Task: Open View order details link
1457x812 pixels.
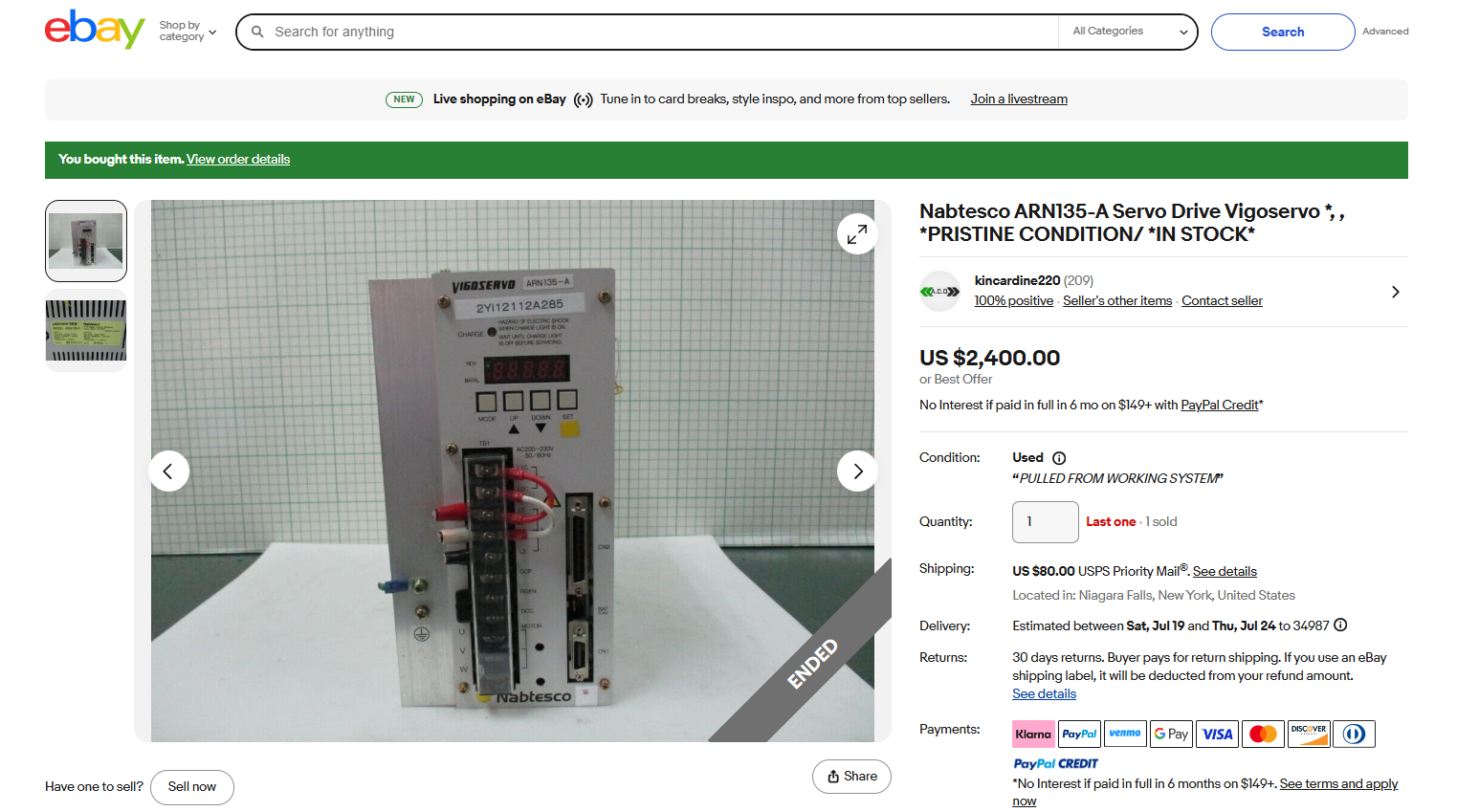Action: click(238, 160)
